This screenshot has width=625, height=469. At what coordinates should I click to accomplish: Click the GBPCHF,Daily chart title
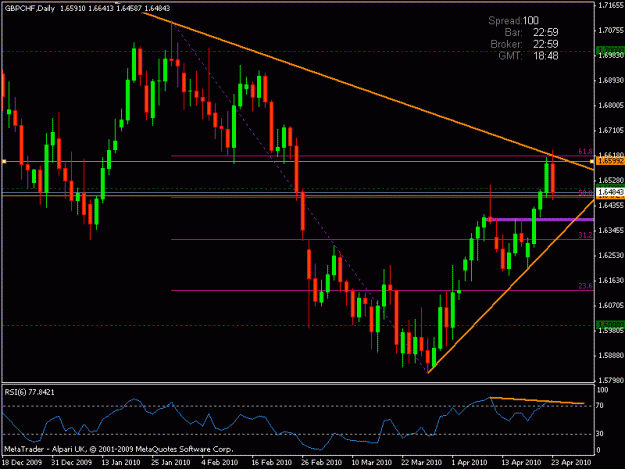point(30,8)
